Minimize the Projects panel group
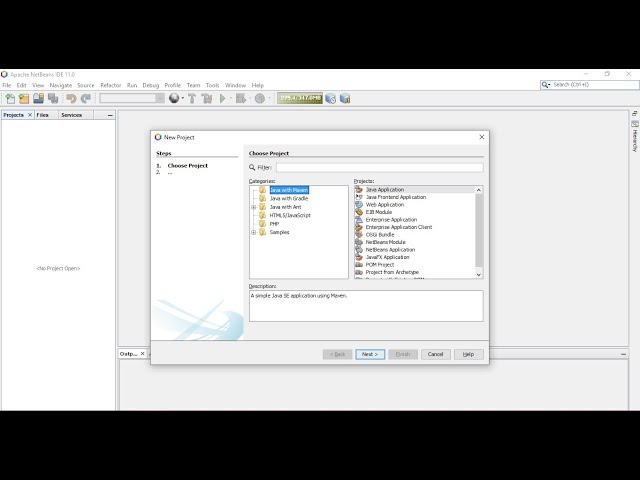This screenshot has width=640, height=480. 110,116
